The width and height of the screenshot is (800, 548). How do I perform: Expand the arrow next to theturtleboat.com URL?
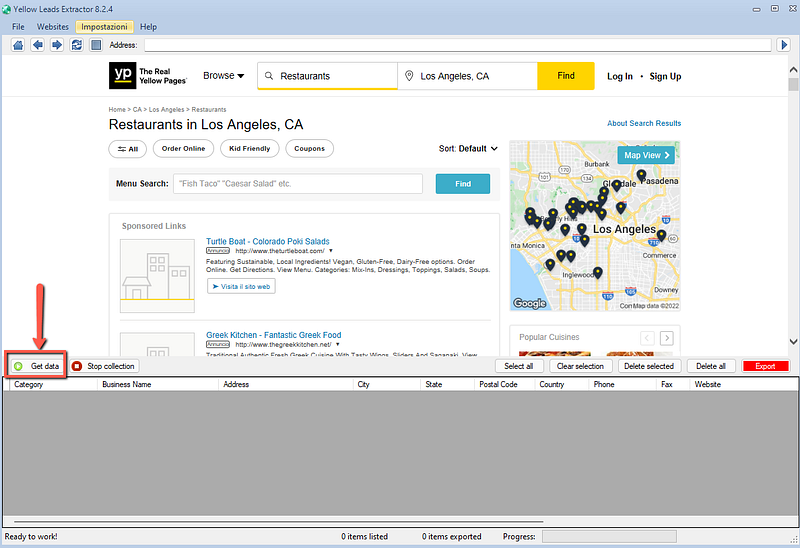pos(331,251)
